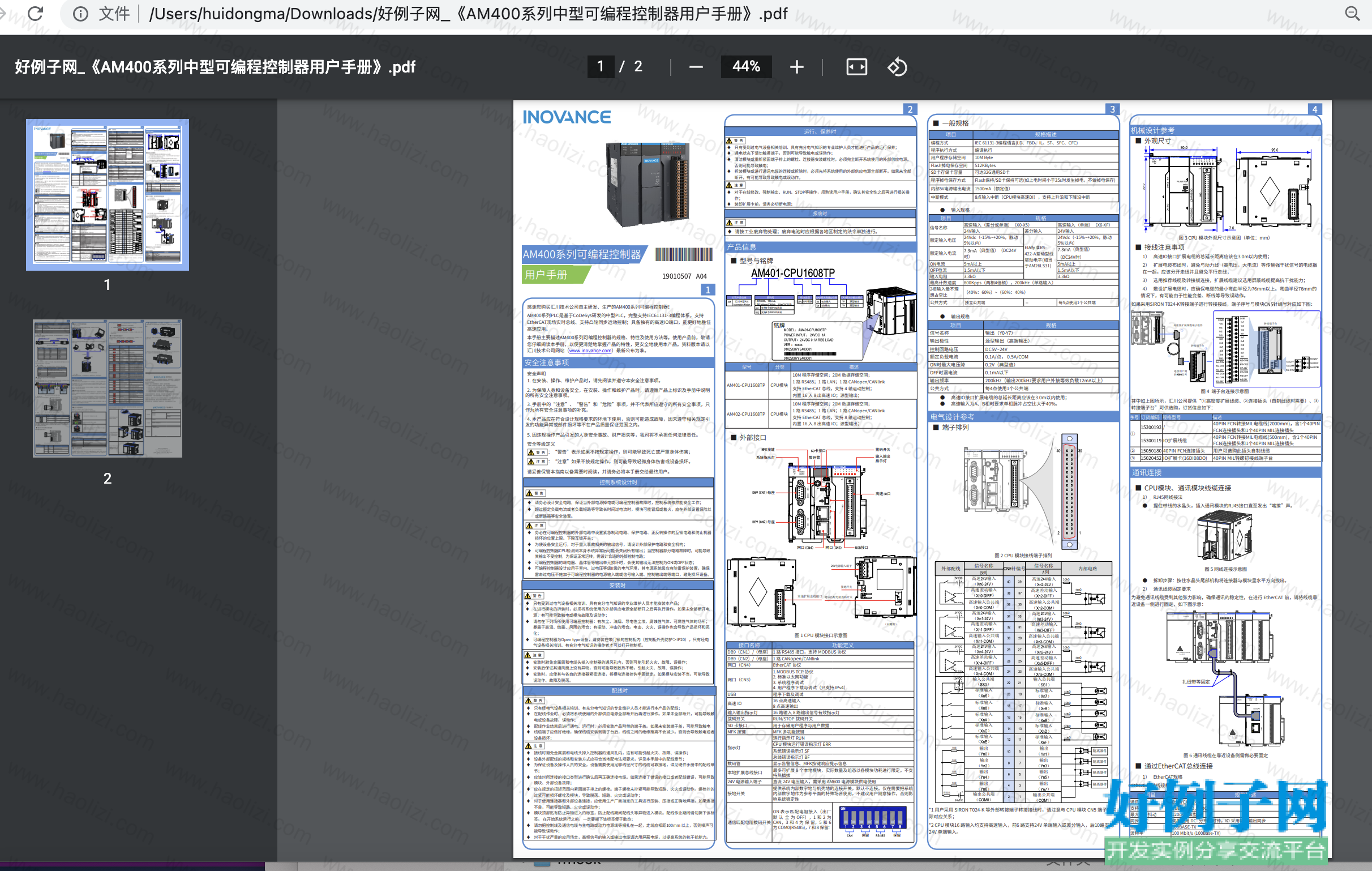Click the '控制系统设计时' header

pyautogui.click(x=618, y=483)
